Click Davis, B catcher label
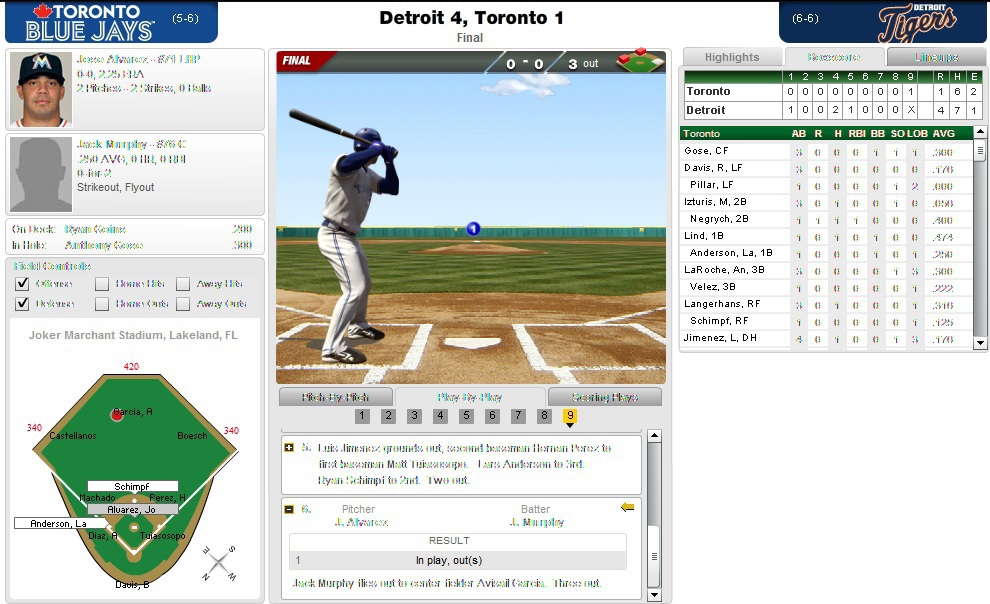 [x=133, y=584]
